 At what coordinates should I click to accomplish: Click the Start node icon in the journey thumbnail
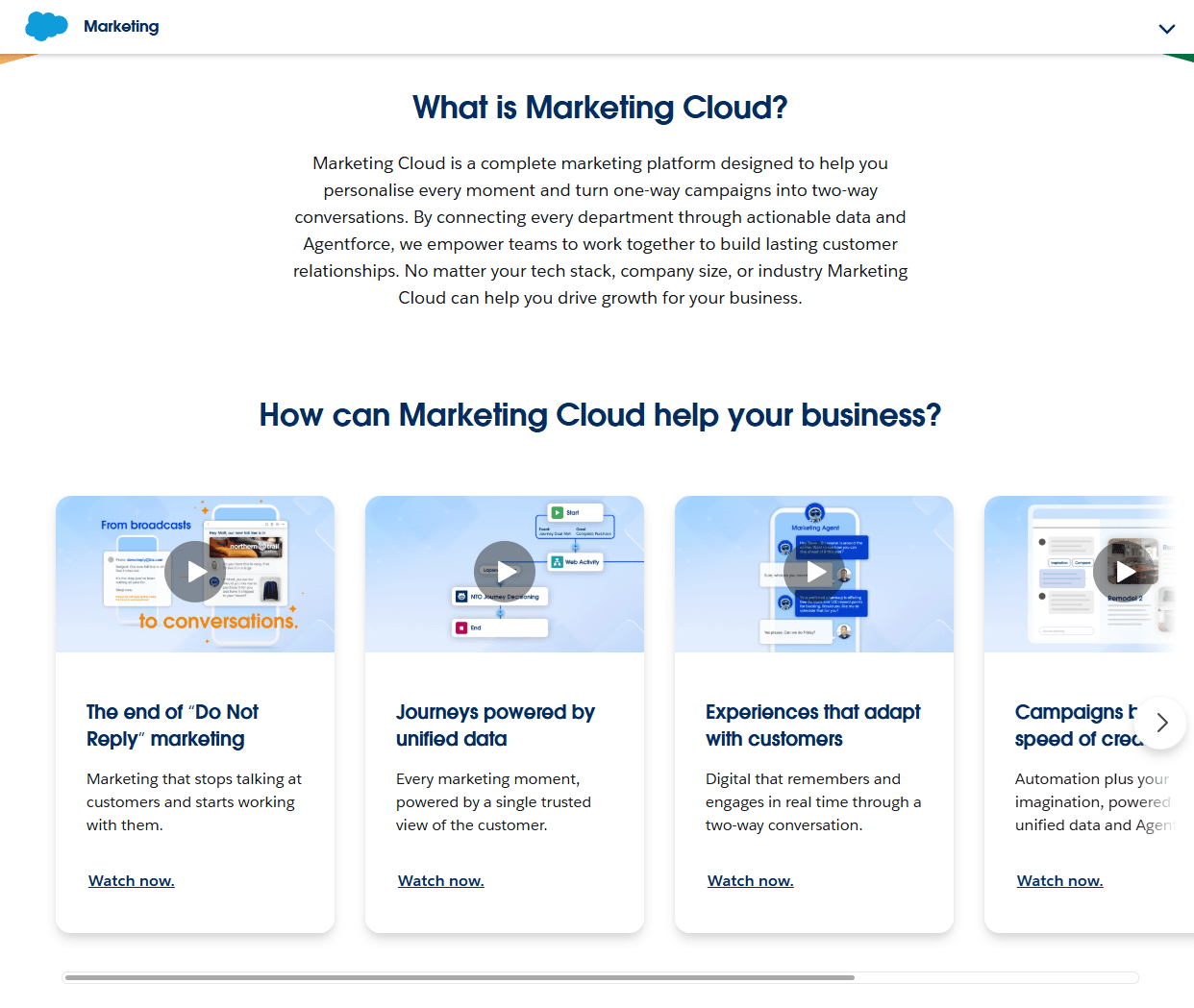557,512
